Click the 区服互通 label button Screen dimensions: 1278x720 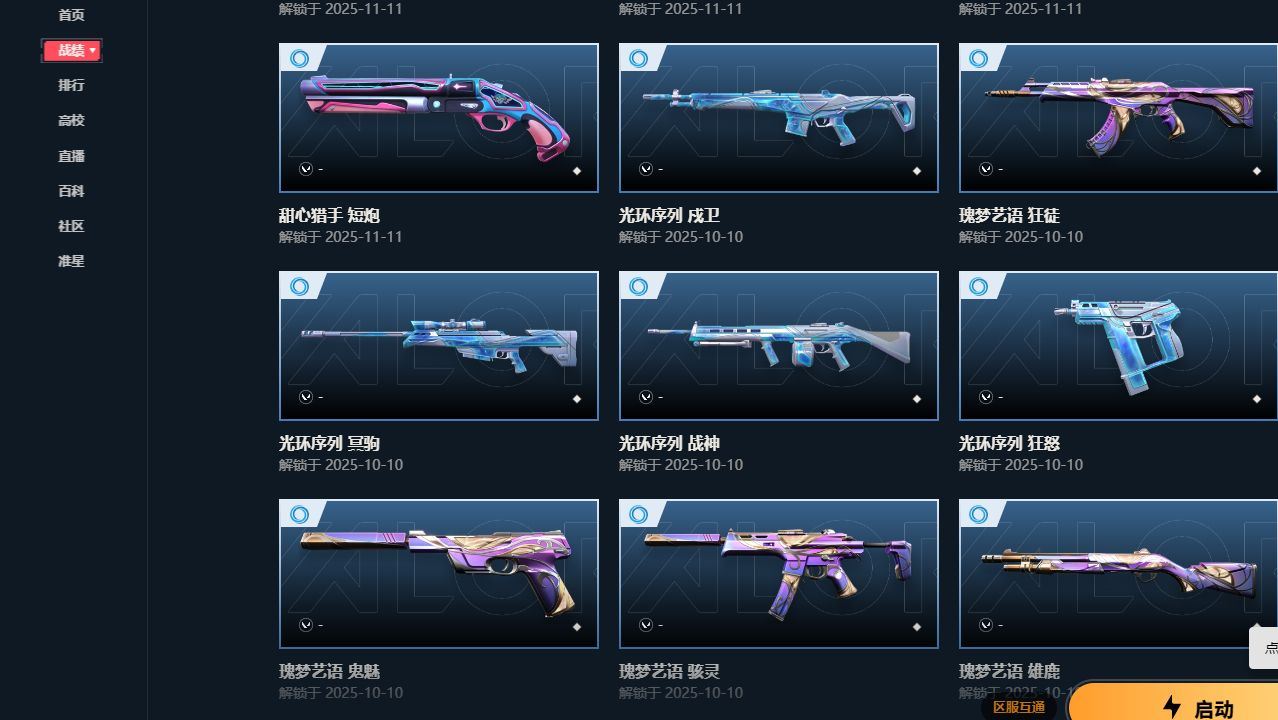click(x=1019, y=707)
